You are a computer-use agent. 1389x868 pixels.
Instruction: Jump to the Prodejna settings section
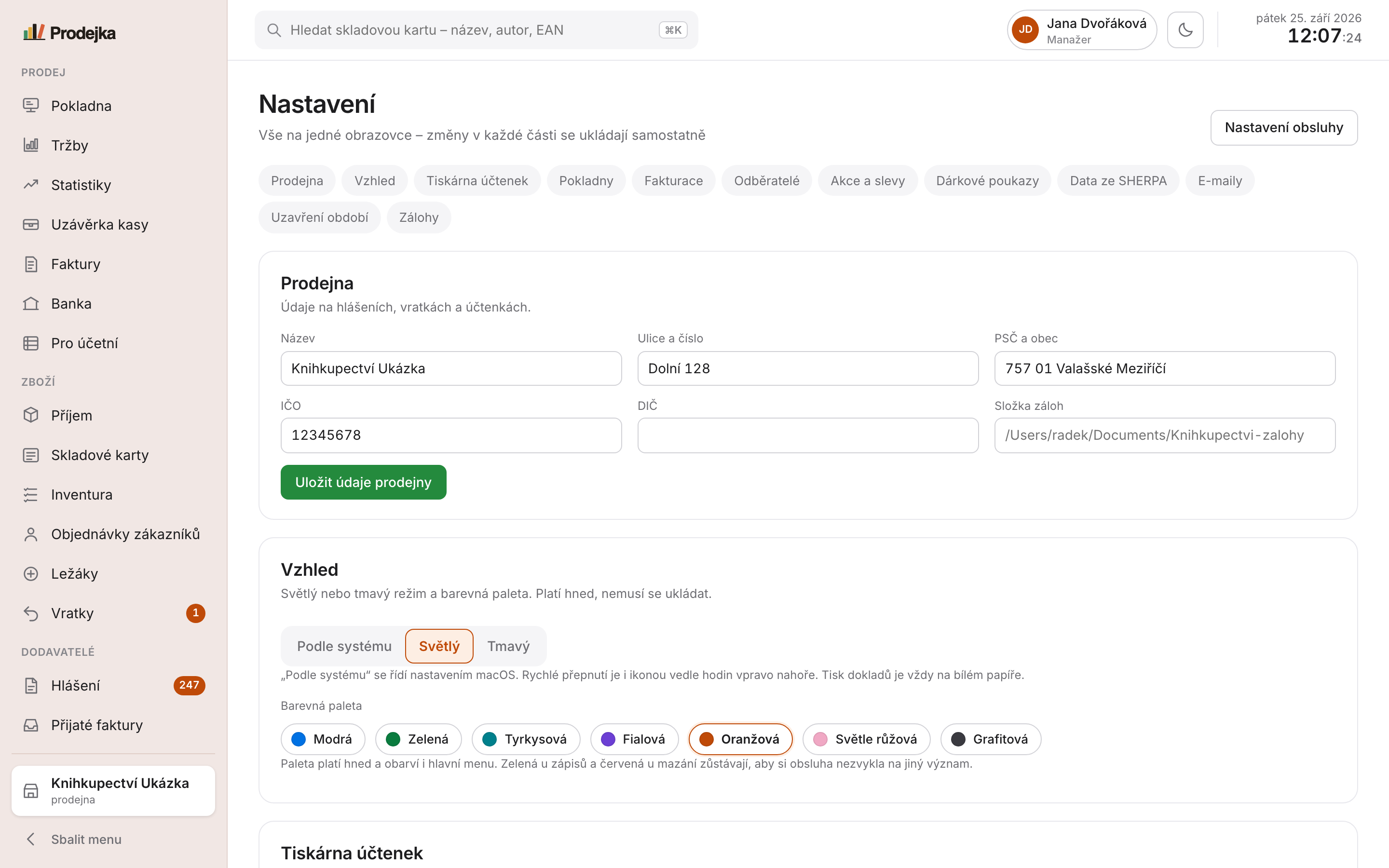pos(297,181)
